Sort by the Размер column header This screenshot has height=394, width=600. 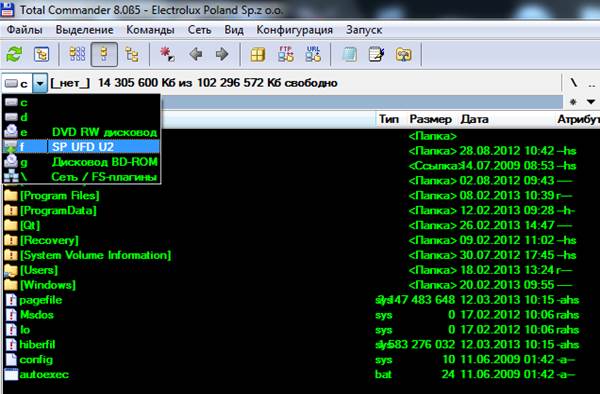pos(430,119)
